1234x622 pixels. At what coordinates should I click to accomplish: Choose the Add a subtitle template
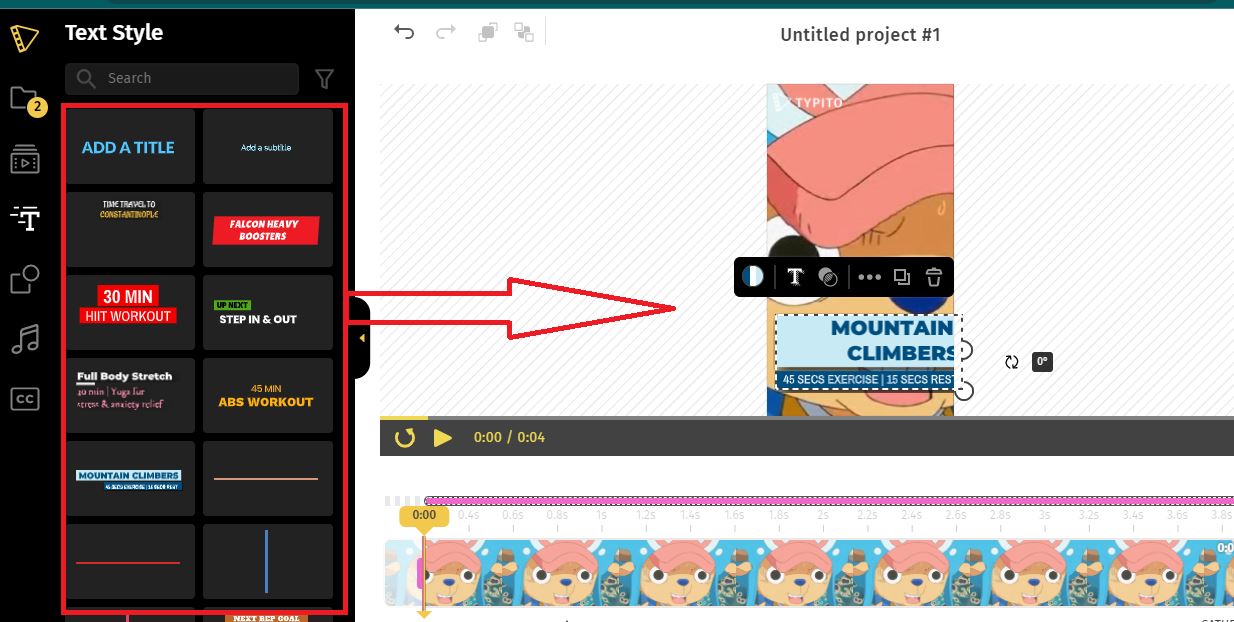click(267, 147)
